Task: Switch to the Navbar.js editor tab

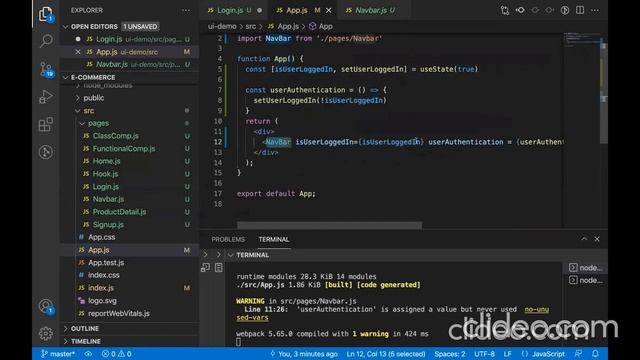Action: (375, 10)
